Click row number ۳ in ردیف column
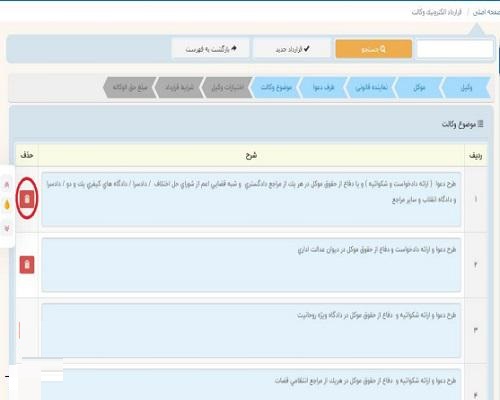The image size is (500, 400). tap(476, 330)
